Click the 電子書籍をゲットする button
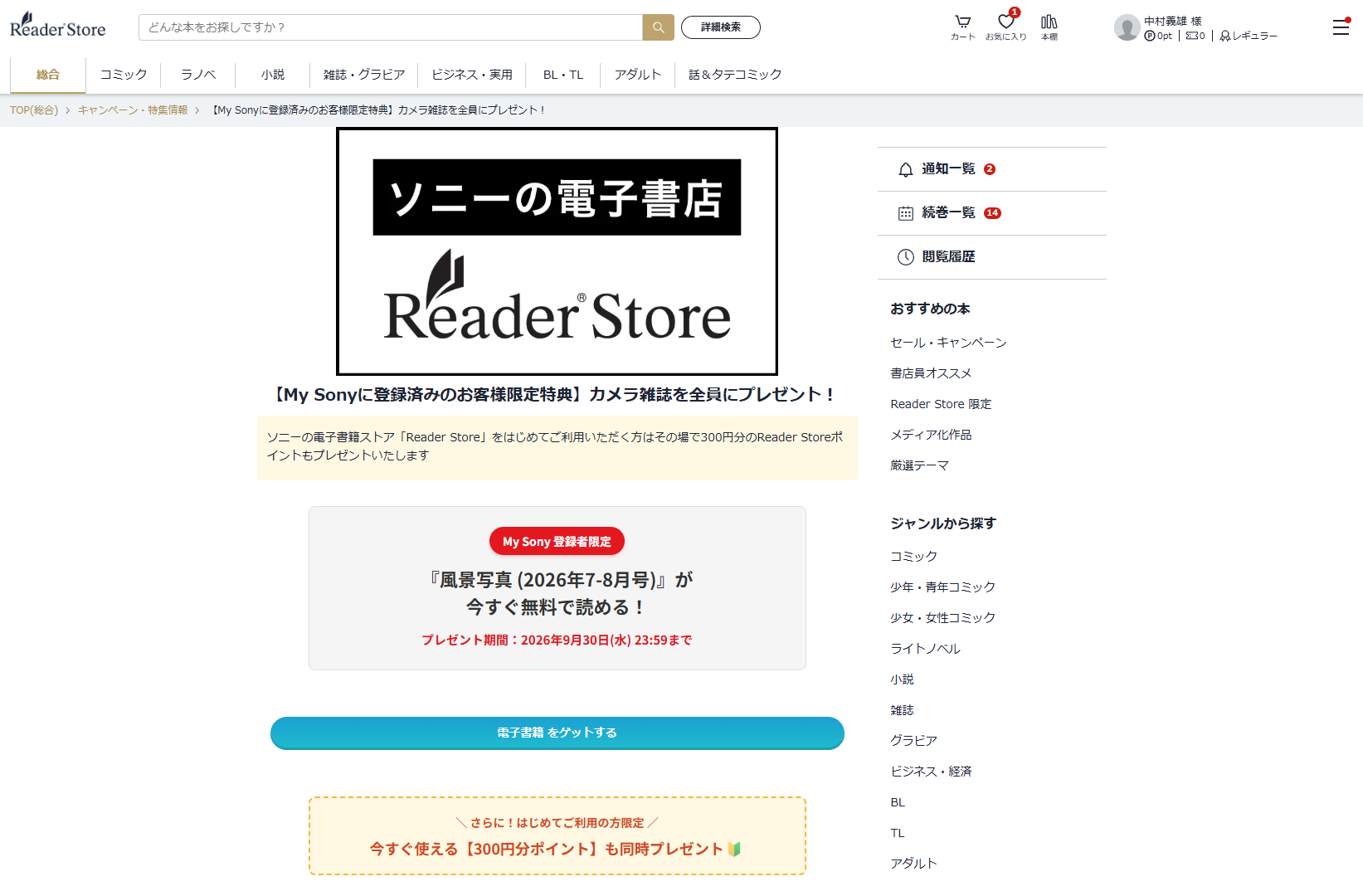 tap(557, 733)
